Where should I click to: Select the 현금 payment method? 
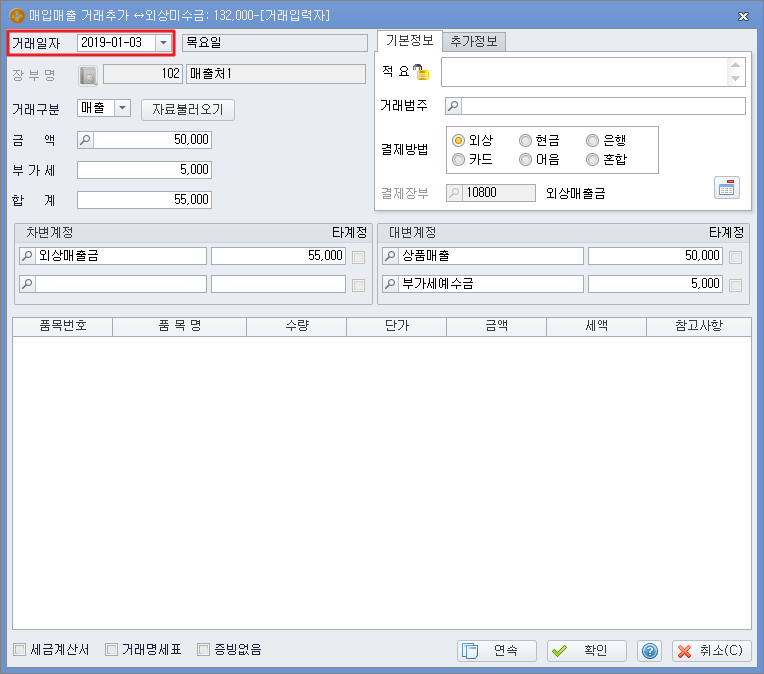[x=525, y=141]
